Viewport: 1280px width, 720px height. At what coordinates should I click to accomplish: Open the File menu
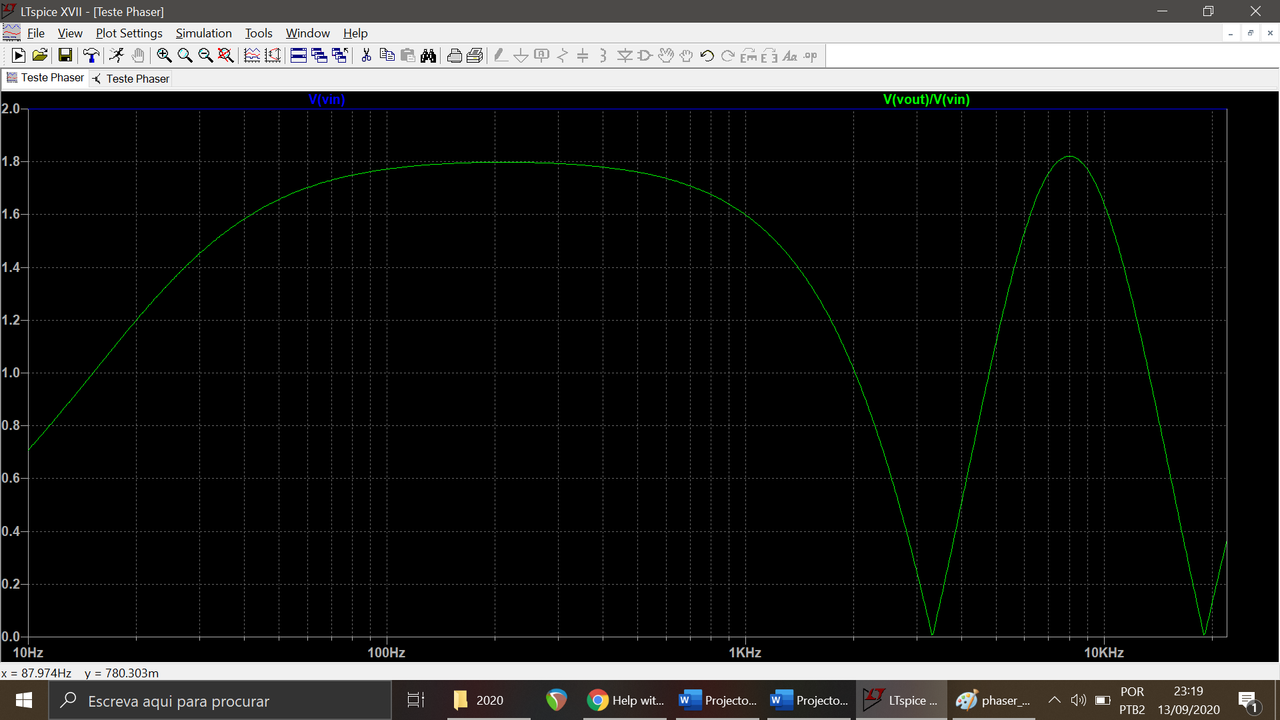tap(36, 33)
